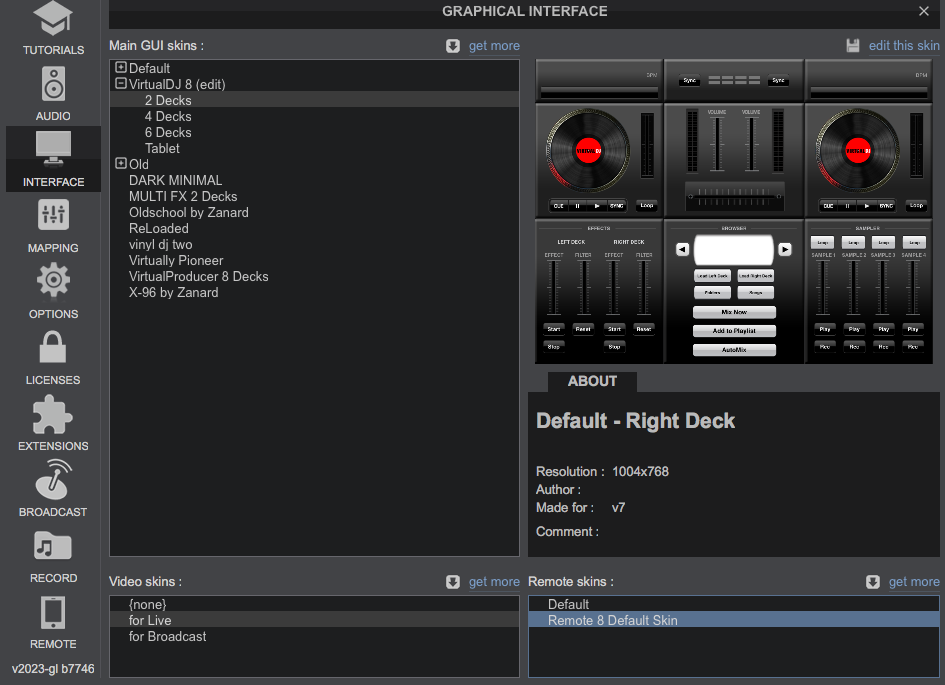Viewport: 945px width, 685px height.
Task: Click the skin preview thumbnail image
Action: (734, 211)
